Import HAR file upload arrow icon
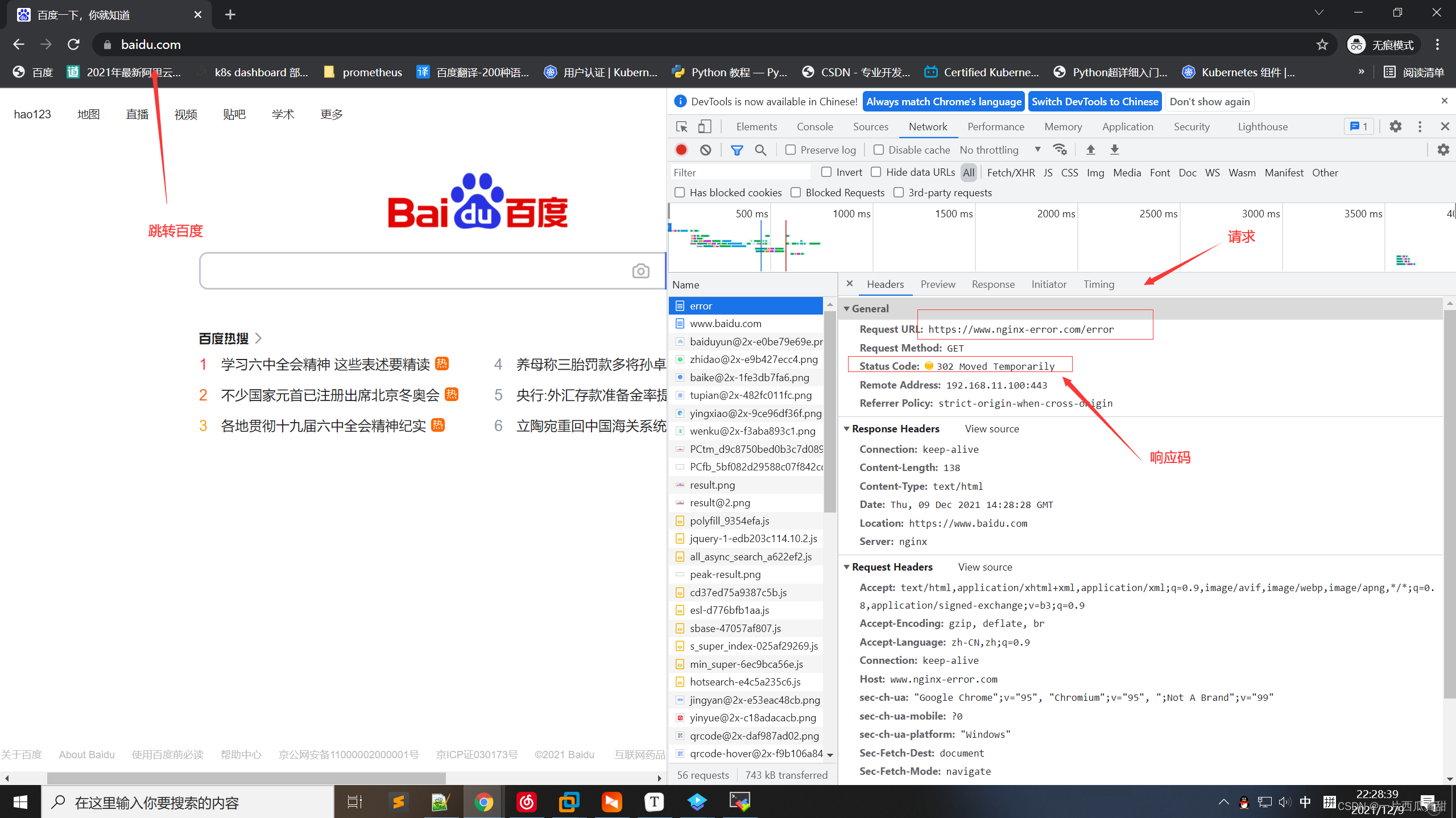This screenshot has height=818, width=1456. (1090, 150)
